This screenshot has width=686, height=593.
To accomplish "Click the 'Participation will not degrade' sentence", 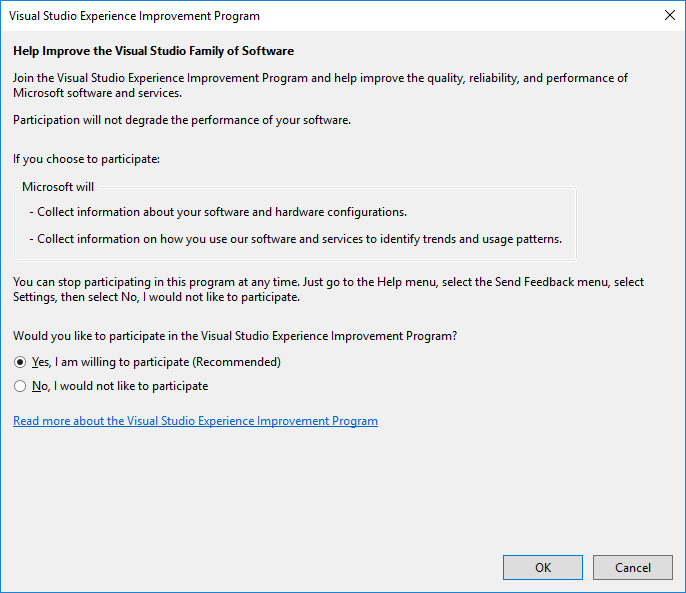I will point(182,120).
